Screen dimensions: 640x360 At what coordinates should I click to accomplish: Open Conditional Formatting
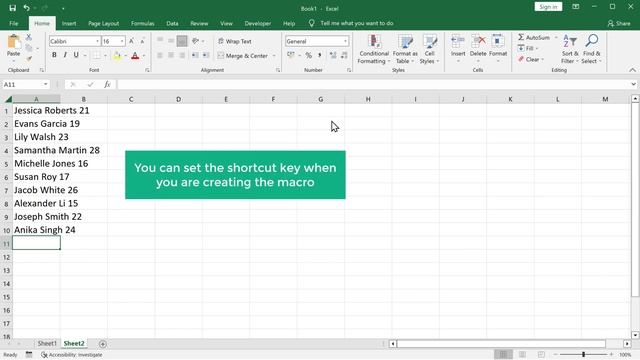(x=373, y=49)
